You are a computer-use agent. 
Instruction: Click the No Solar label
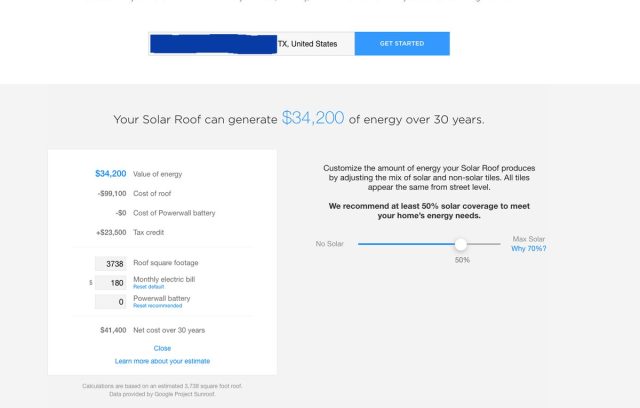click(329, 244)
